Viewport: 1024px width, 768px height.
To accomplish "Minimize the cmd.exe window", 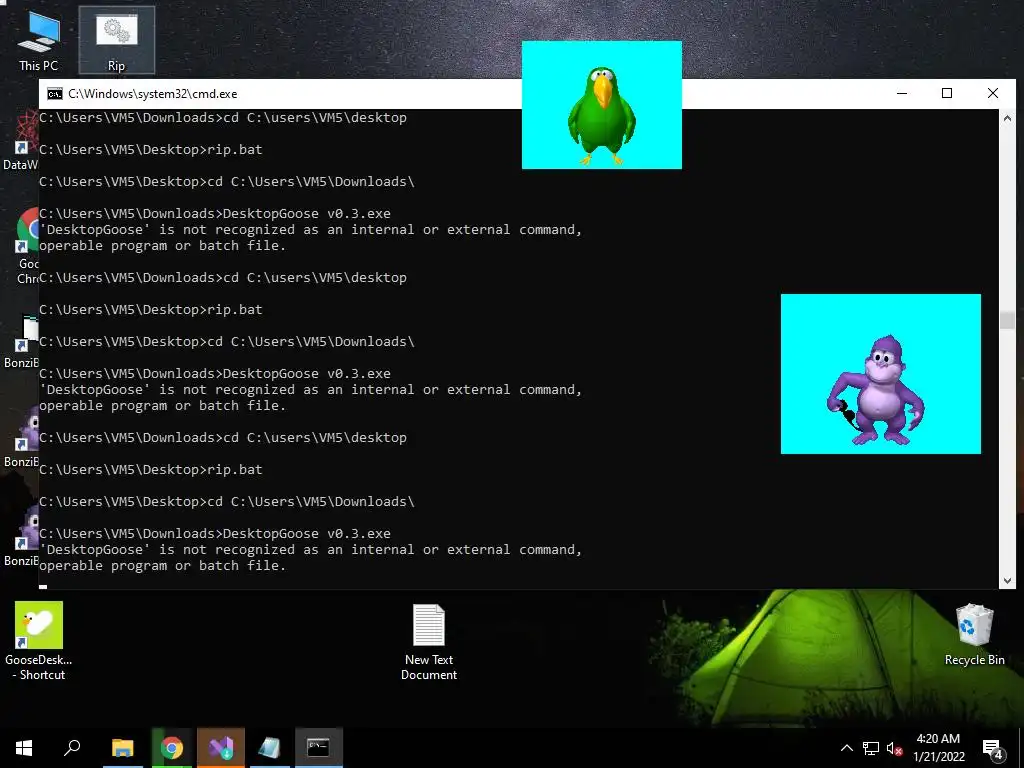I will (x=902, y=93).
